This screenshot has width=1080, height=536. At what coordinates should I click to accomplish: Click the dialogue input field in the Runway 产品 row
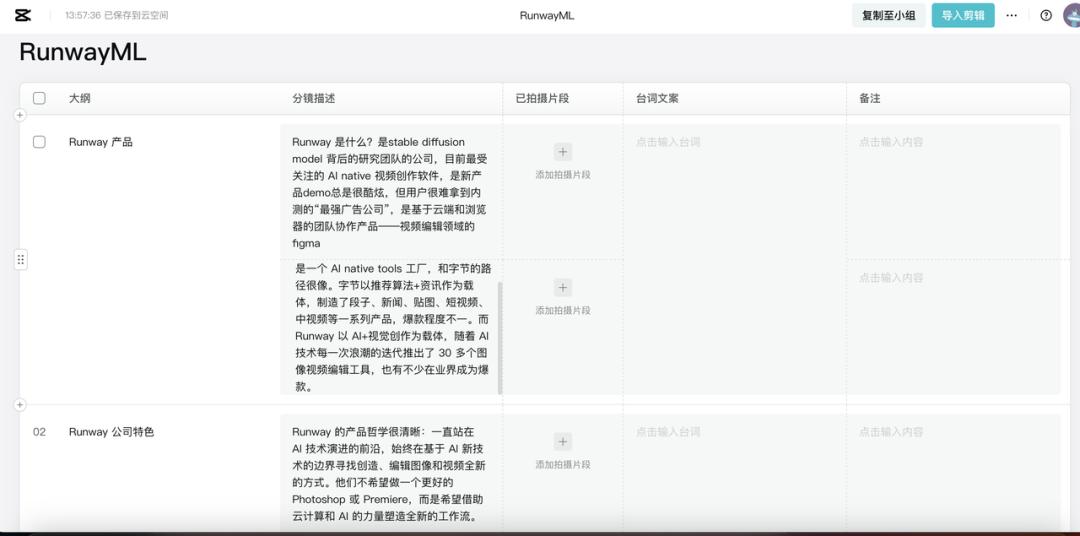click(735, 259)
